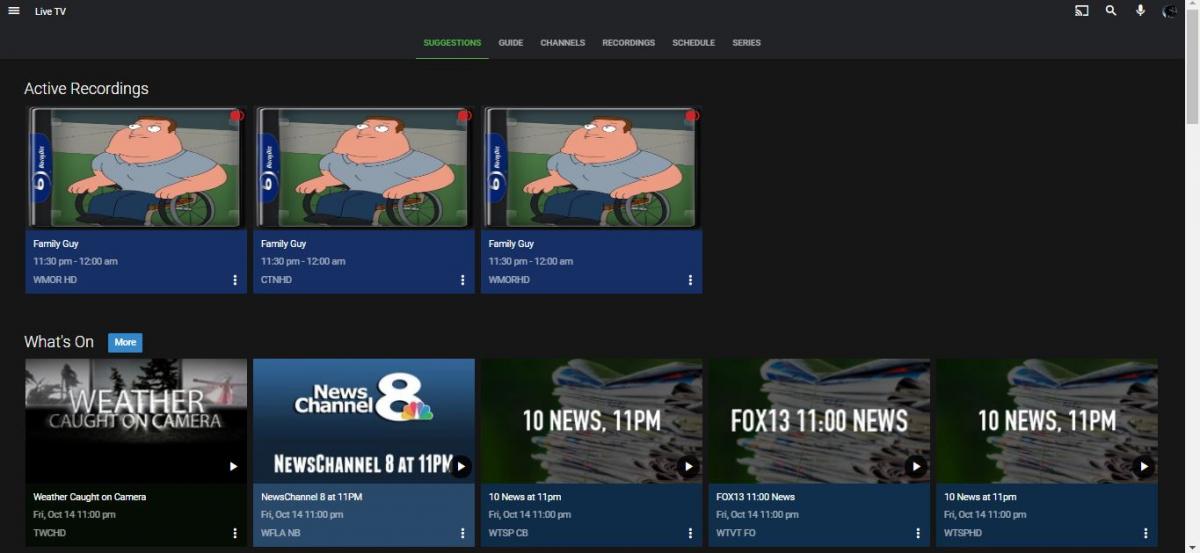Open the hamburger main menu

(14, 11)
